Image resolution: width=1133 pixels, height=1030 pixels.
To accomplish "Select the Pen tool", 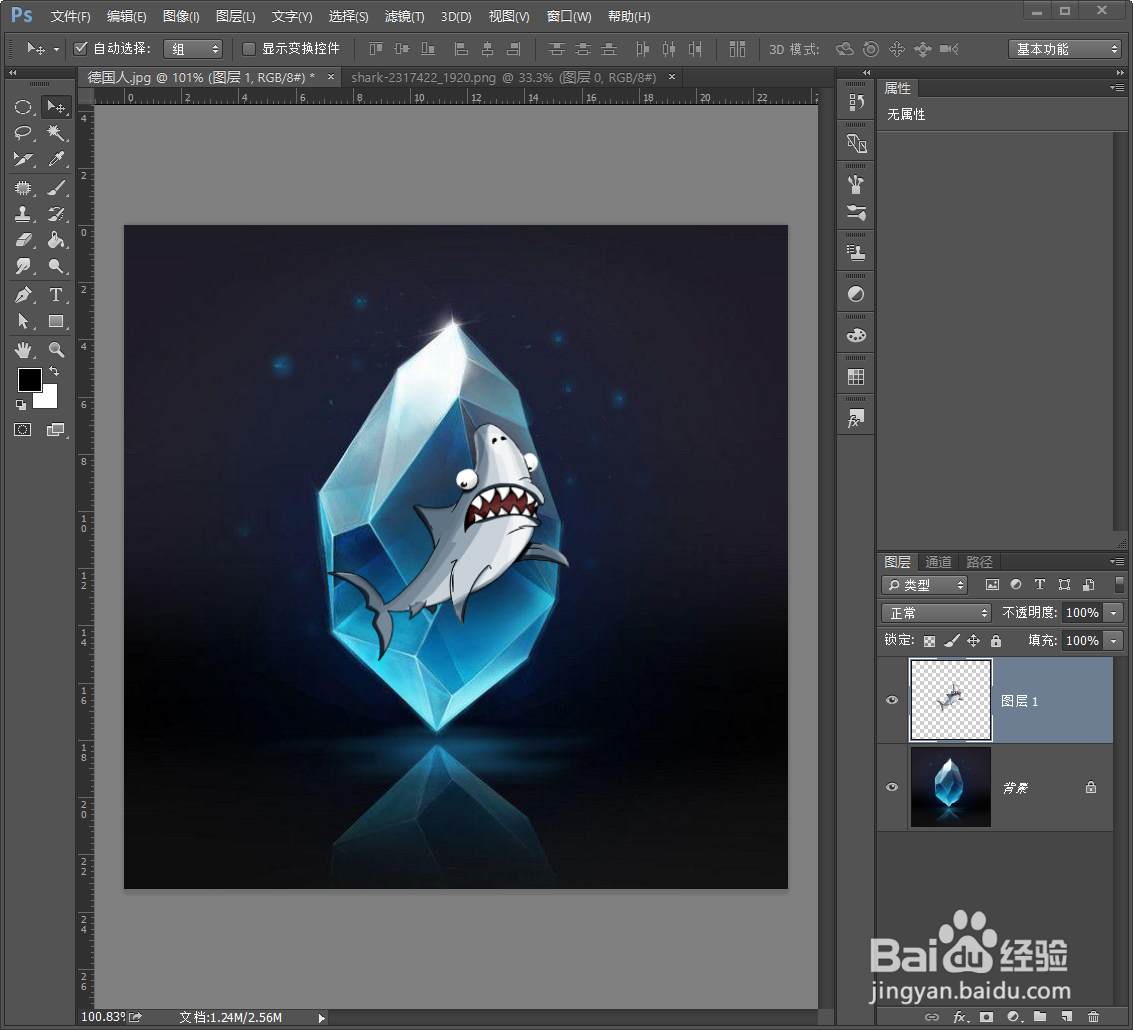I will click(x=23, y=295).
